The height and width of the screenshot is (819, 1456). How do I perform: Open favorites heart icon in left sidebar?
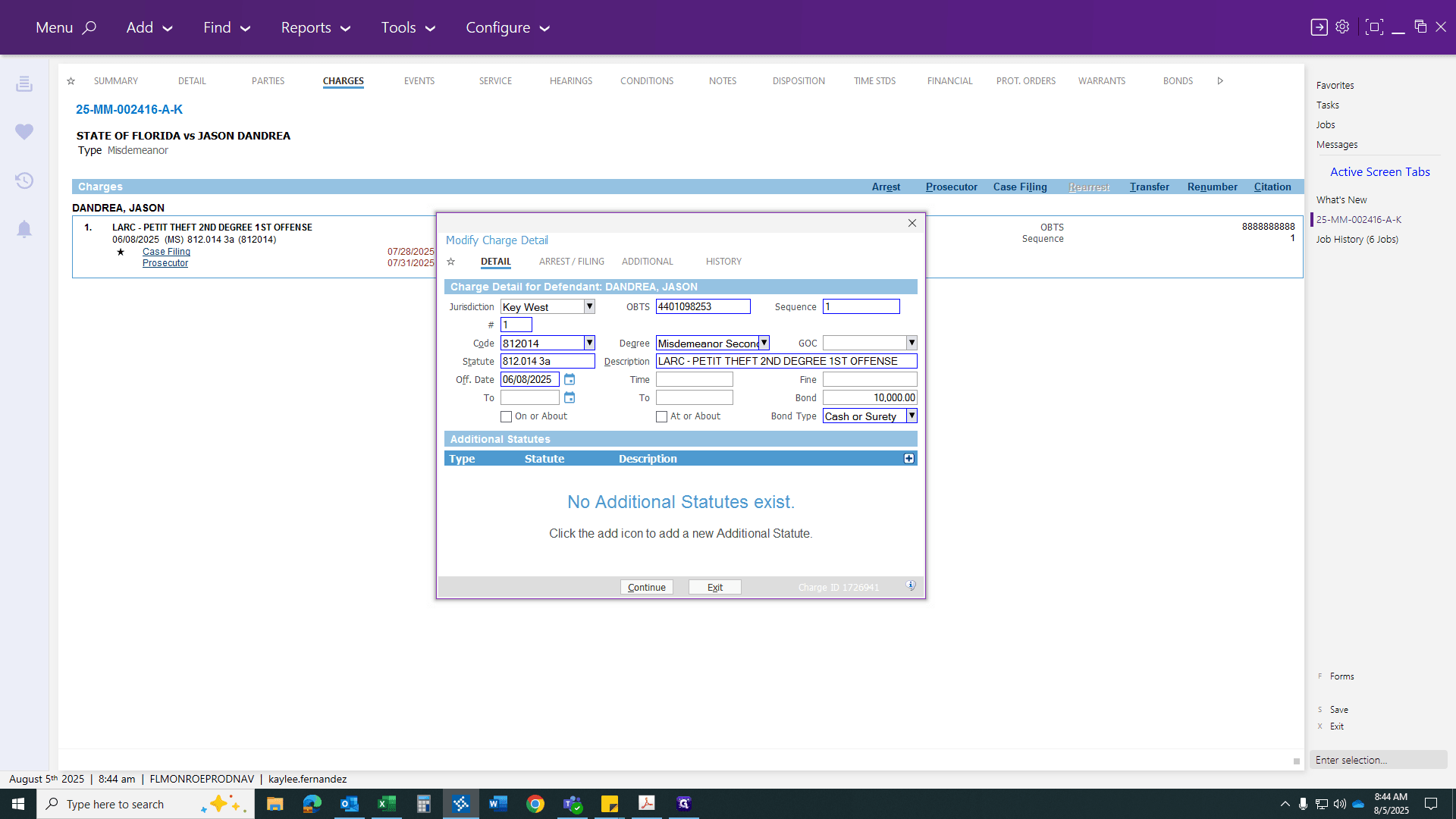tap(24, 132)
